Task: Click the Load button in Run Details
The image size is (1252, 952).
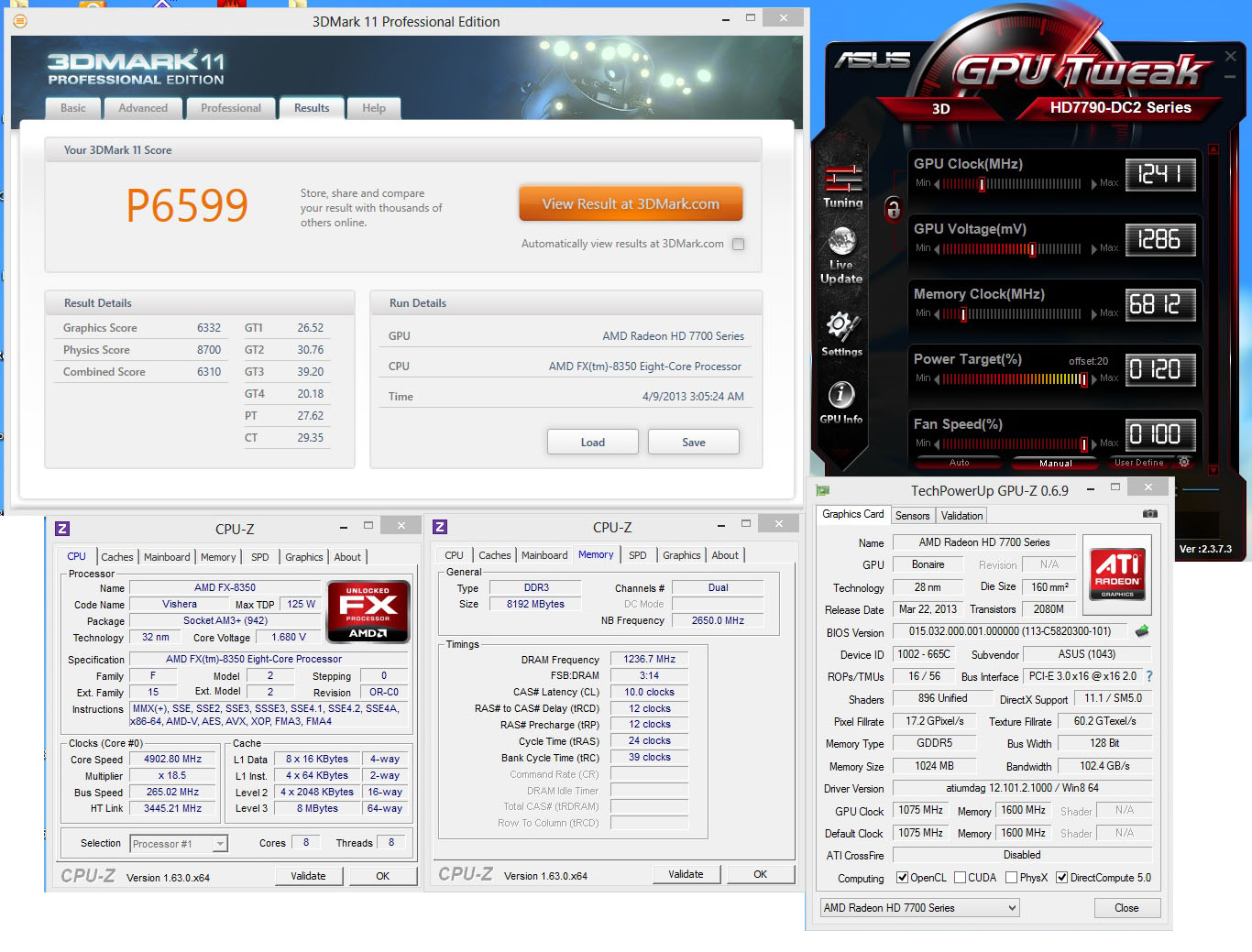Action: click(x=593, y=442)
